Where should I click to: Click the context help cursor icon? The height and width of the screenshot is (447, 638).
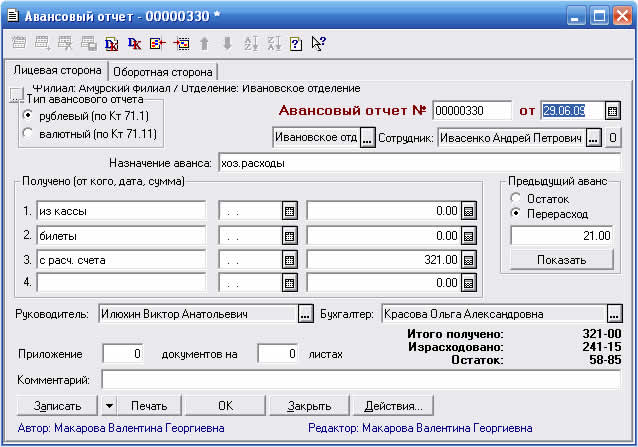click(x=319, y=44)
